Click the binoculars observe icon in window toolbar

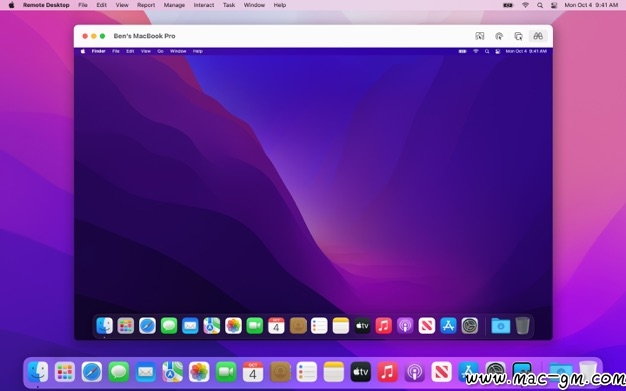[x=538, y=36]
